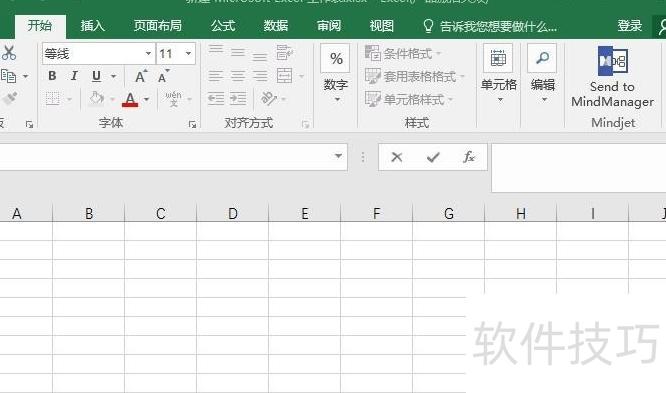Switch to the 页面布局 tab
666x393 pixels.
pos(158,26)
